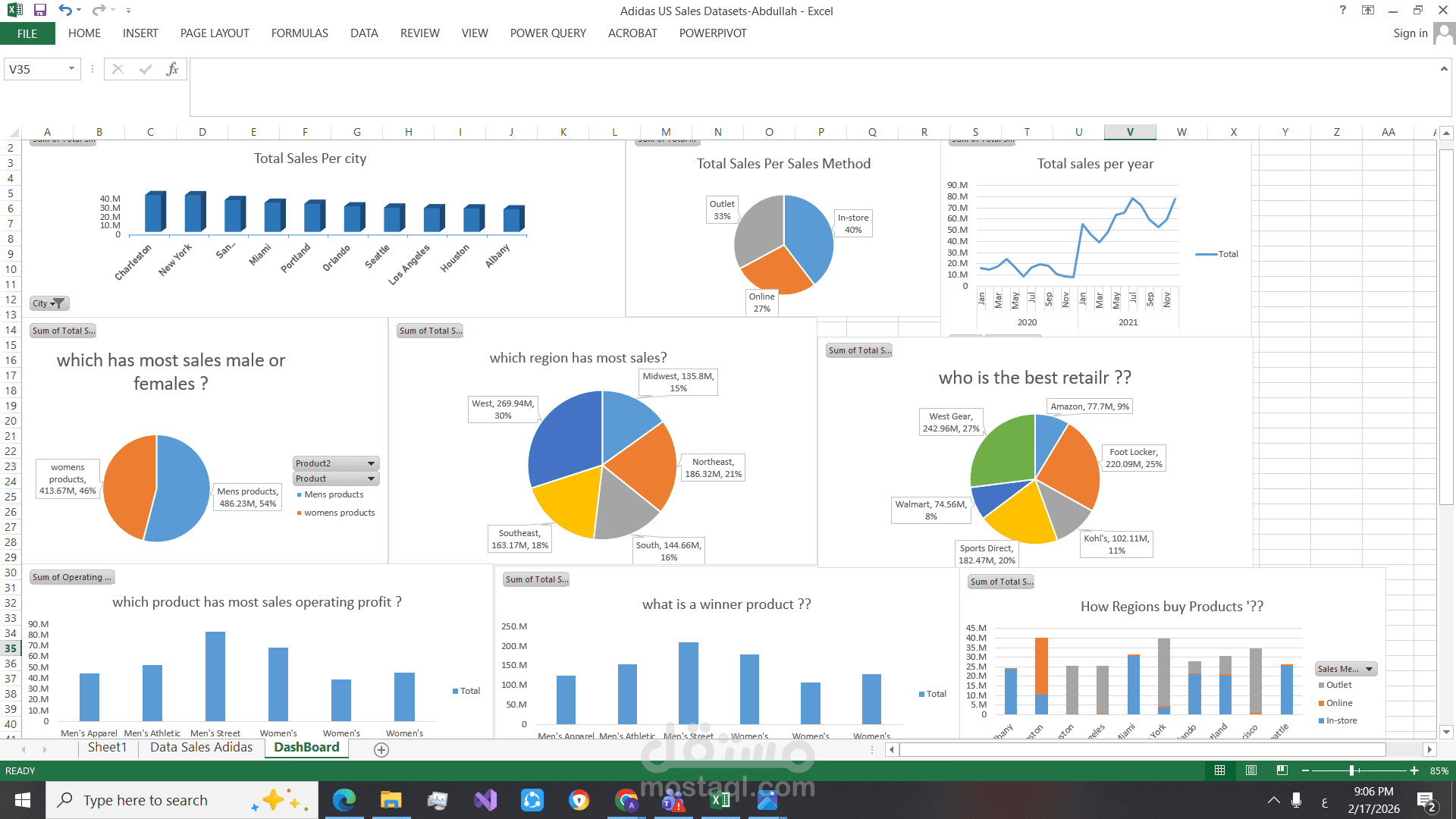
Task: Click the Excel Help question mark icon
Action: coord(1343,10)
